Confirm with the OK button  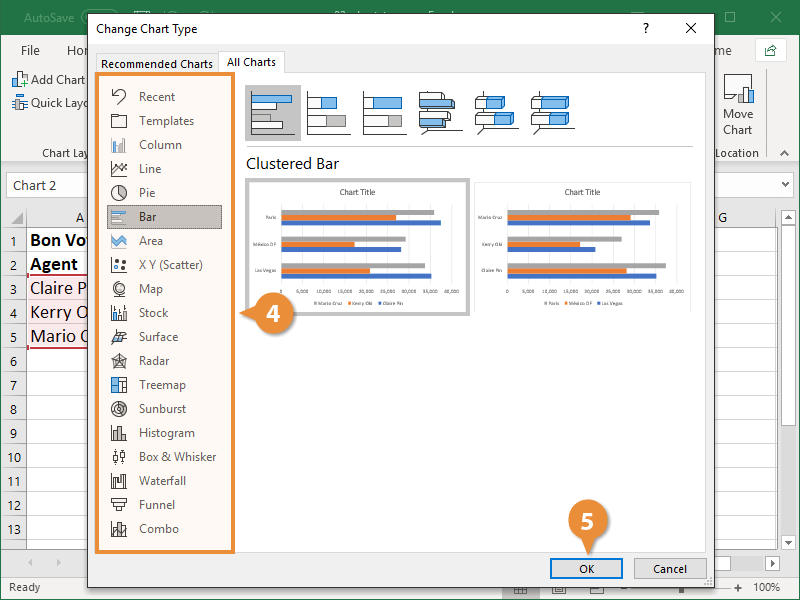pos(586,569)
